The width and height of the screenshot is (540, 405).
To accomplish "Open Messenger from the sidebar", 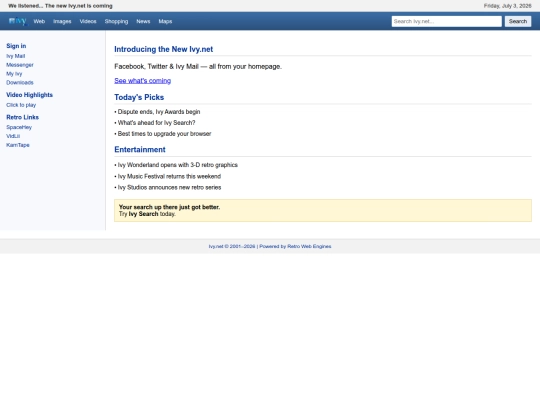I will pyautogui.click(x=20, y=65).
